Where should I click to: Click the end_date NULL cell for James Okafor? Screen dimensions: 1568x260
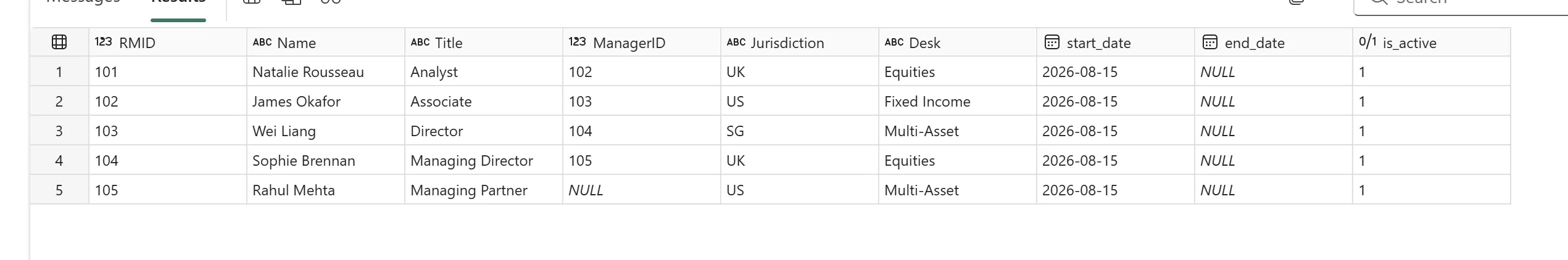[1274, 102]
